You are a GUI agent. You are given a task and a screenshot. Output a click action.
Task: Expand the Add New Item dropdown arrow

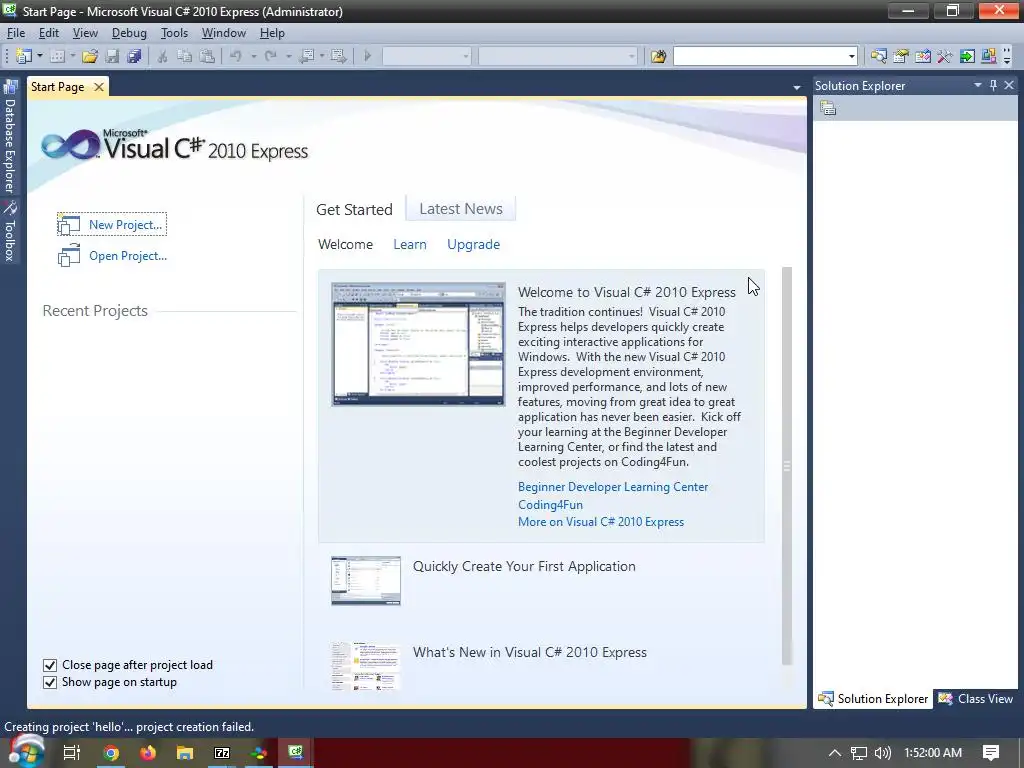[72, 56]
